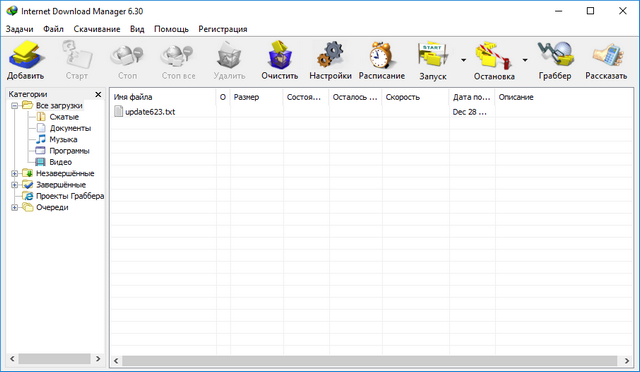The height and width of the screenshot is (372, 640).
Task: Open the Скачивание menu
Action: tap(97, 29)
